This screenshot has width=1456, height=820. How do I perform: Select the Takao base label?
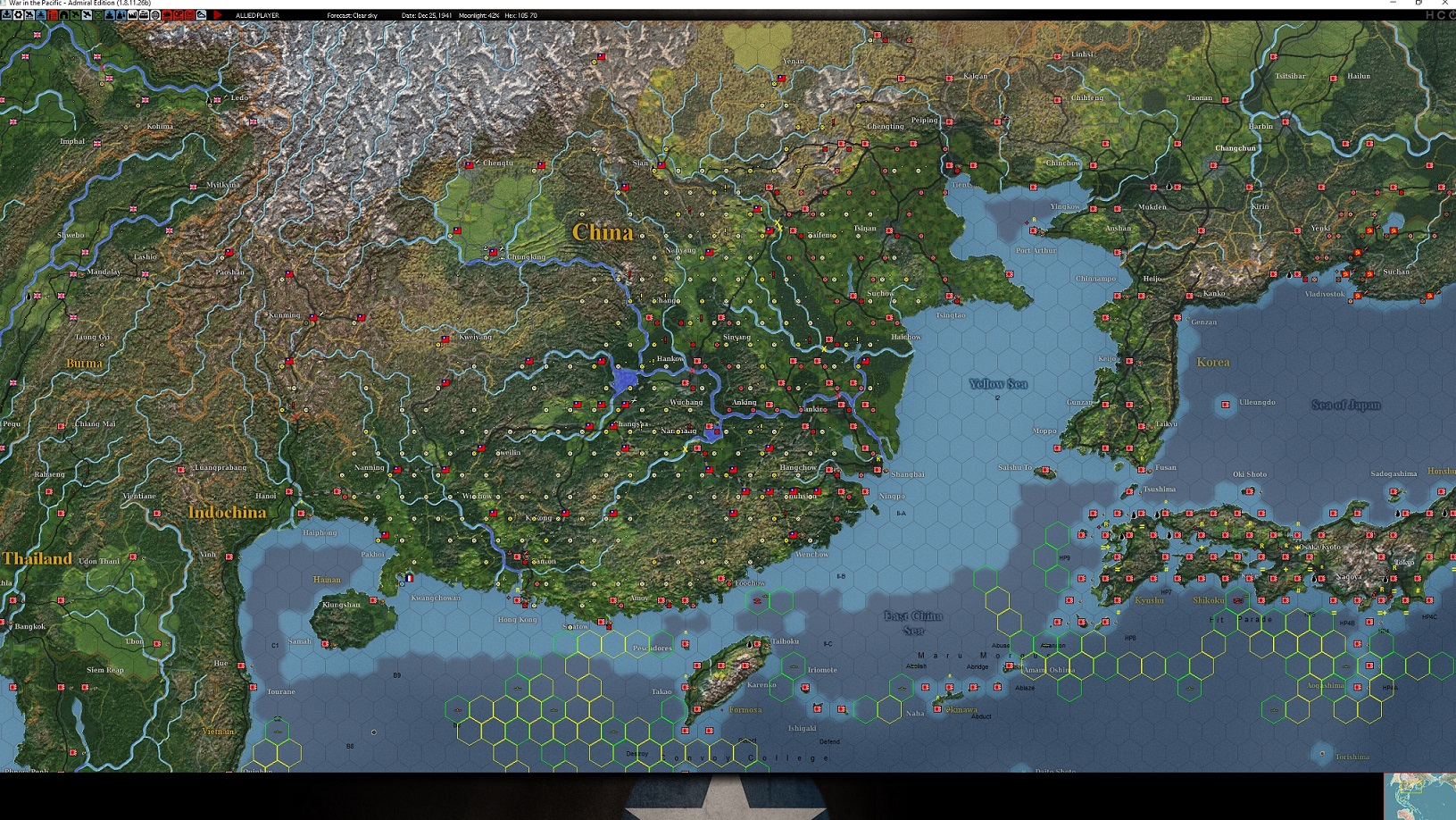coord(661,691)
